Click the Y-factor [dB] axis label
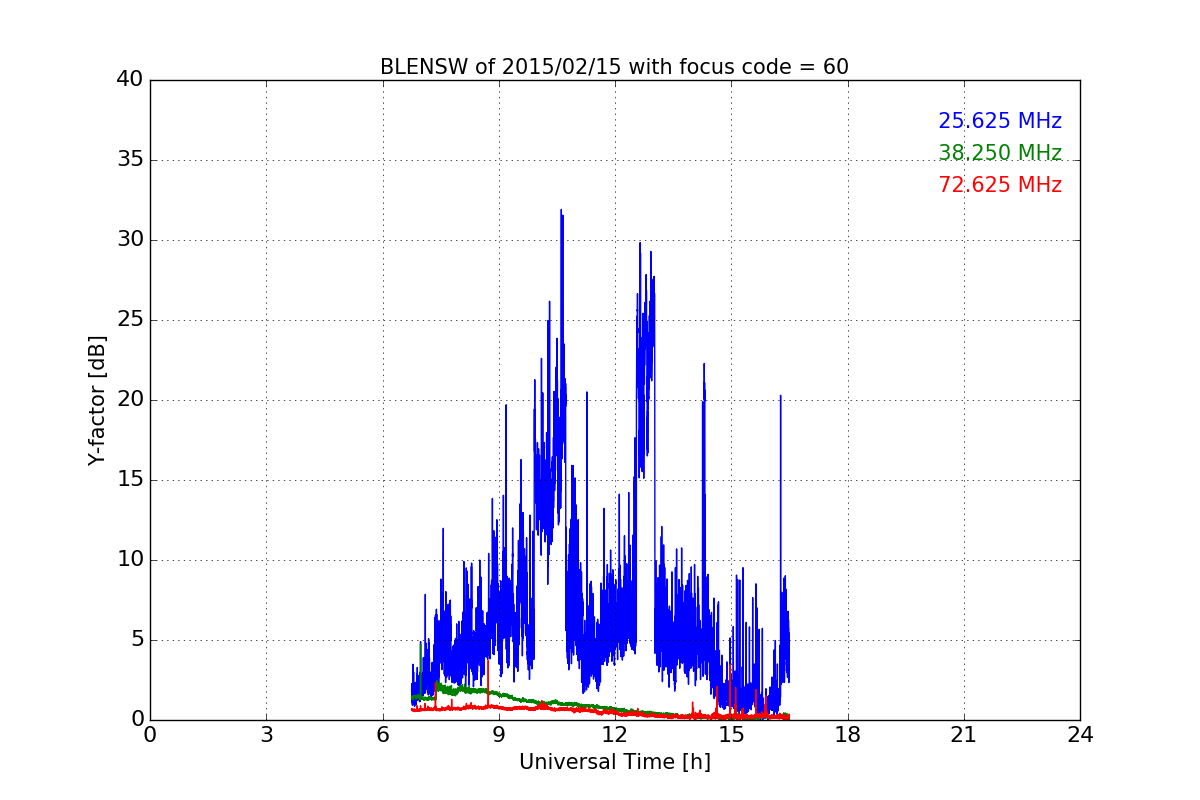The height and width of the screenshot is (800, 1200). click(97, 400)
